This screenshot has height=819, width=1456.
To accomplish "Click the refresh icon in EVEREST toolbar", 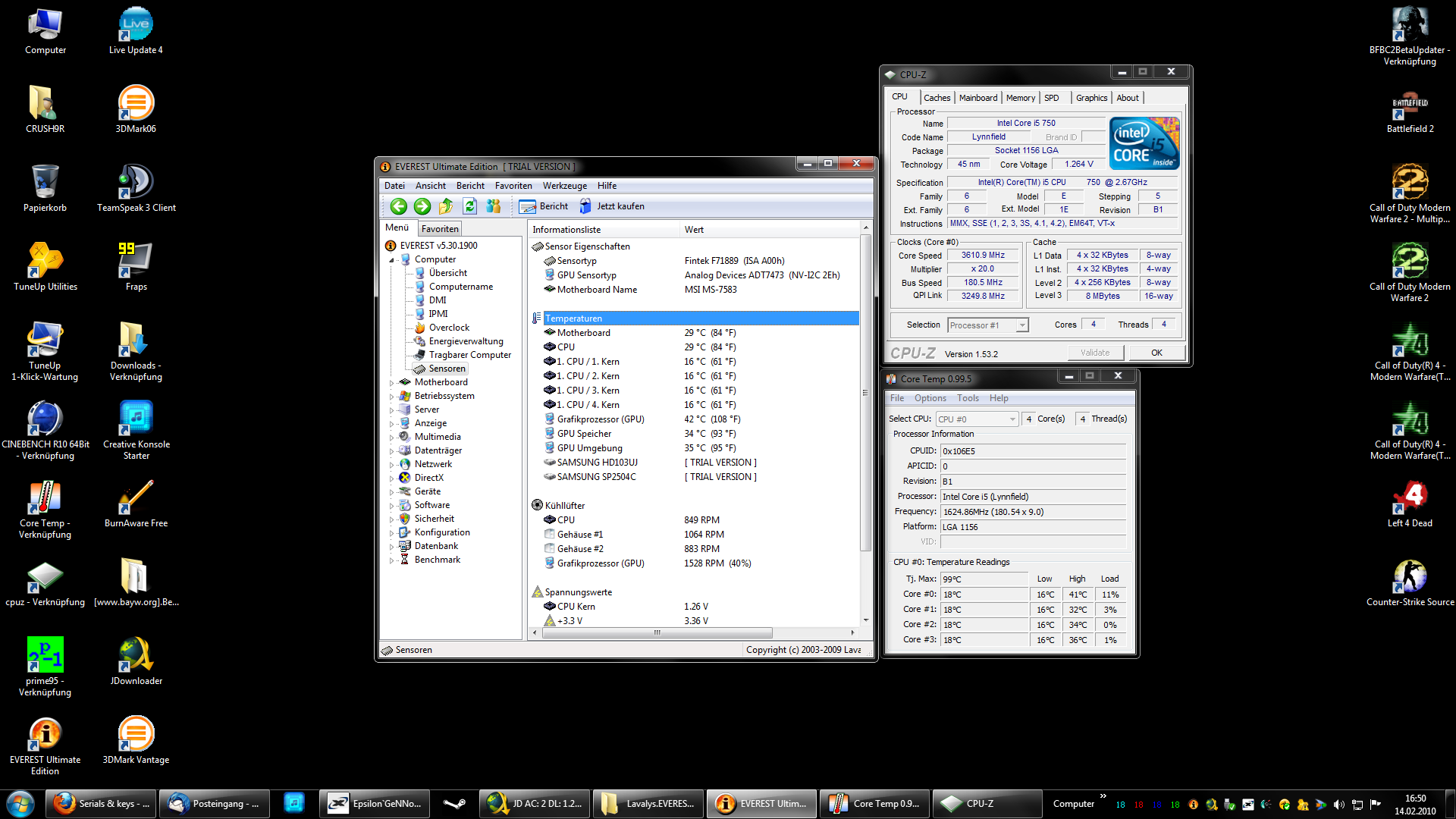I will coord(470,206).
